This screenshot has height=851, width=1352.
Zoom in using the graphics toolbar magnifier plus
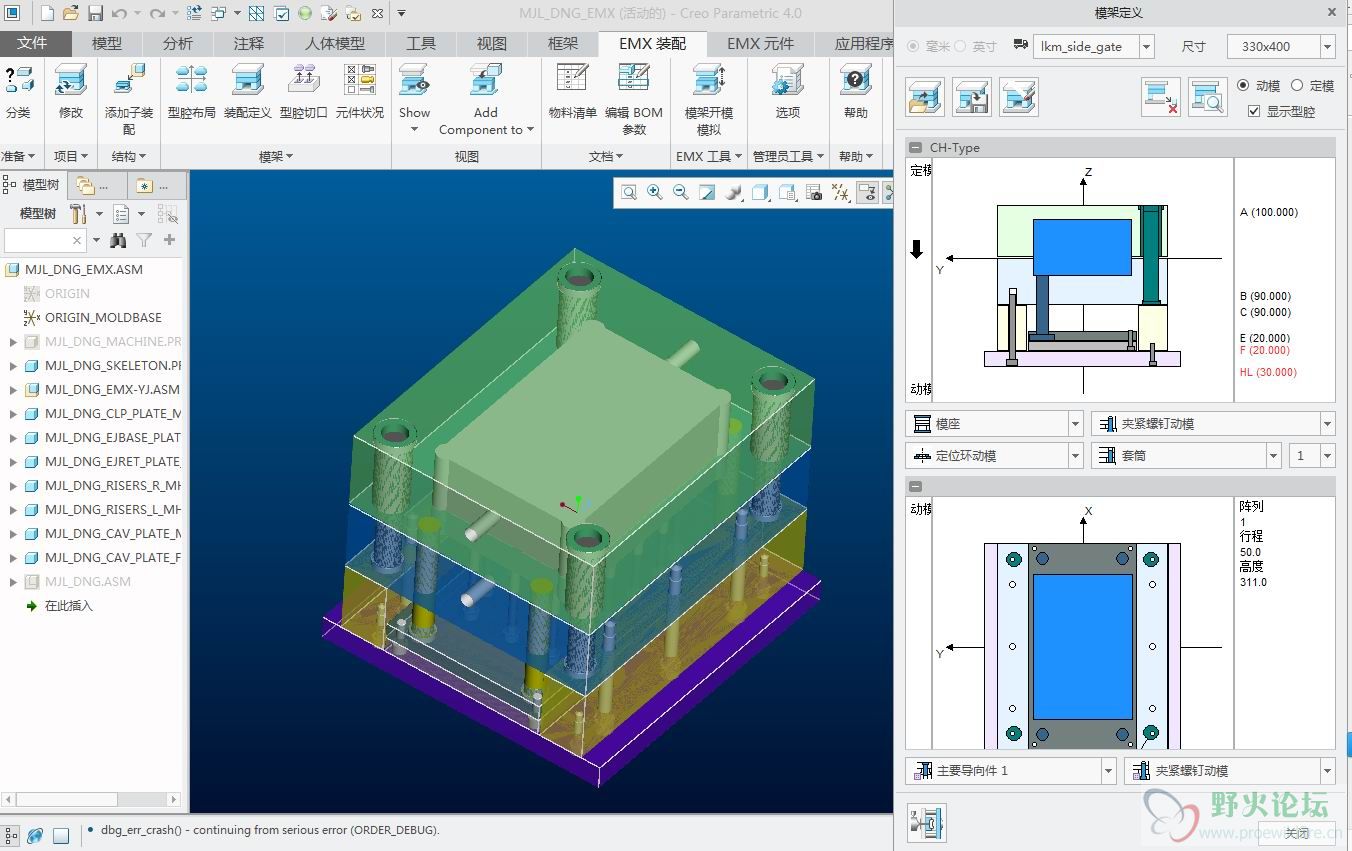(655, 192)
